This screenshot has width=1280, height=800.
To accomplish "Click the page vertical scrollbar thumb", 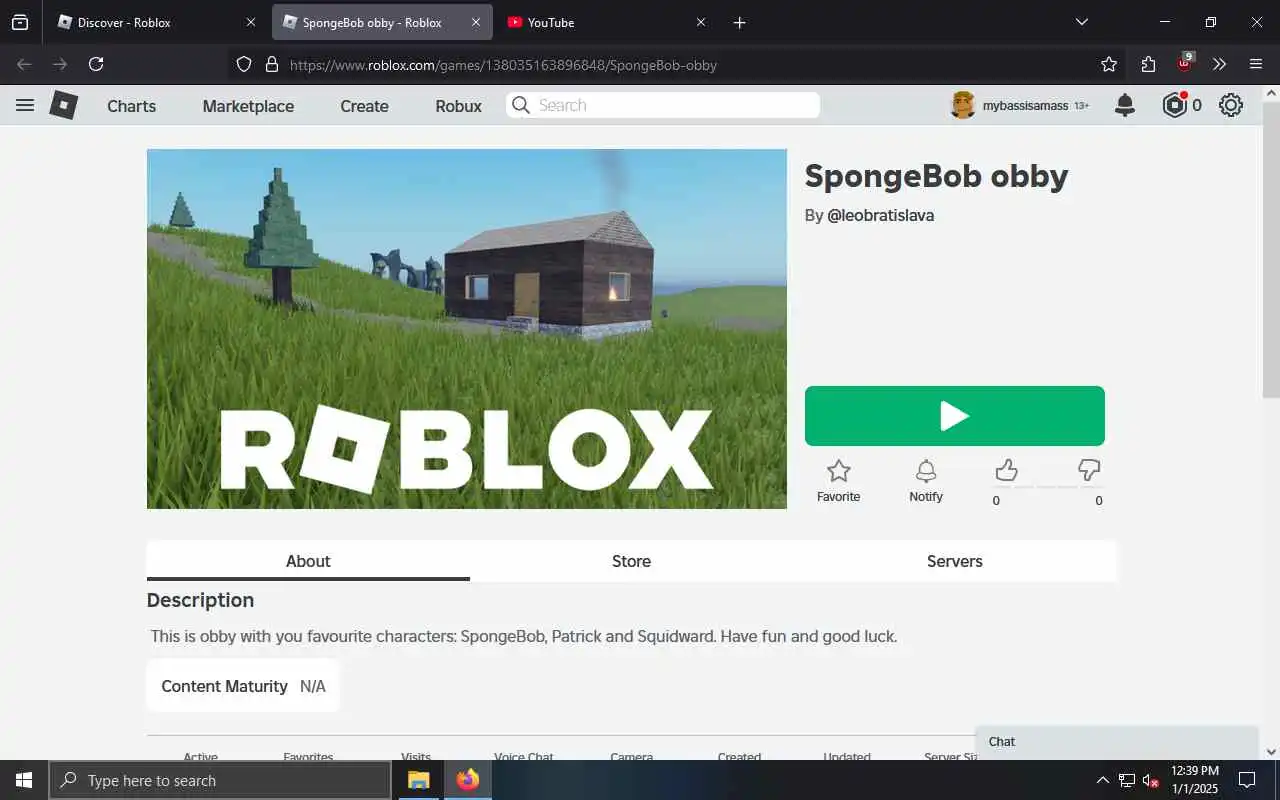I will tap(1271, 250).
